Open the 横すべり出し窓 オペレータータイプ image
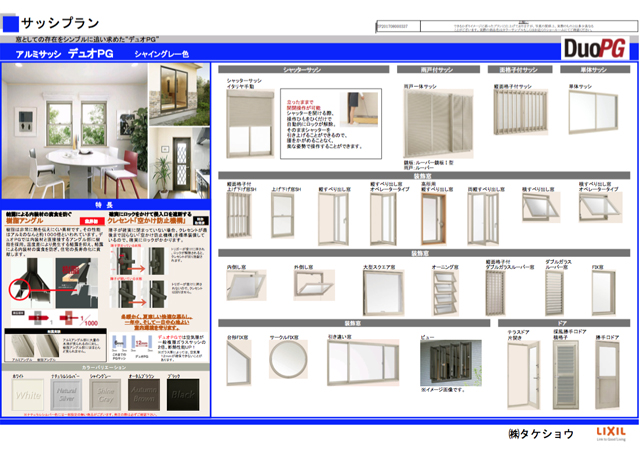Screen dimensions: 640x466 coord(601,207)
